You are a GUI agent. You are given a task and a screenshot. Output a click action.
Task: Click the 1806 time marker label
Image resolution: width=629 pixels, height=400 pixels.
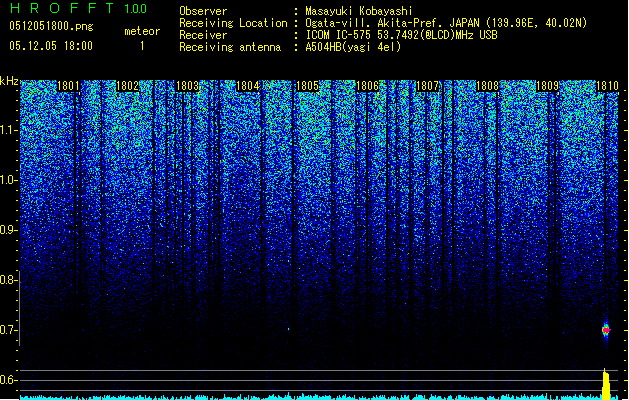click(x=367, y=86)
